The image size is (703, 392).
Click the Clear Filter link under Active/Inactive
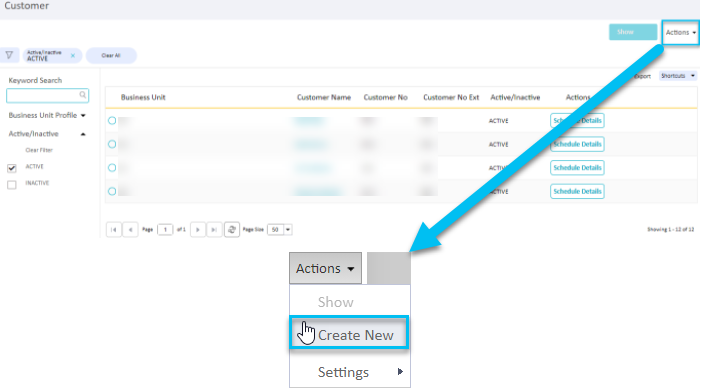point(39,150)
